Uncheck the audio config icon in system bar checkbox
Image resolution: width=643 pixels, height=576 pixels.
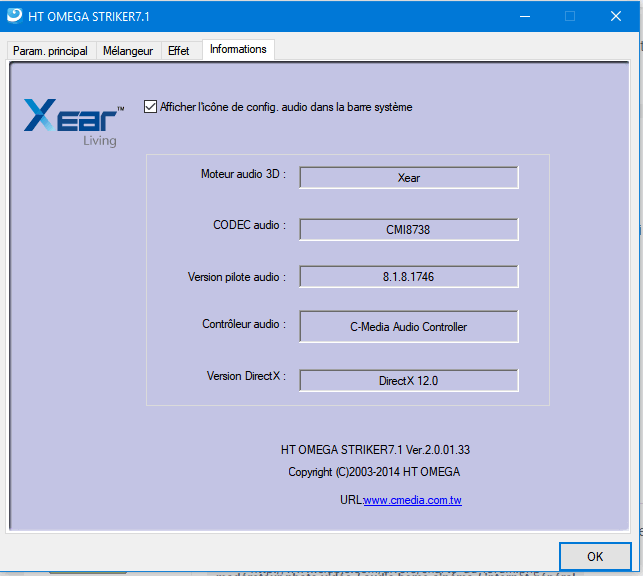(150, 107)
